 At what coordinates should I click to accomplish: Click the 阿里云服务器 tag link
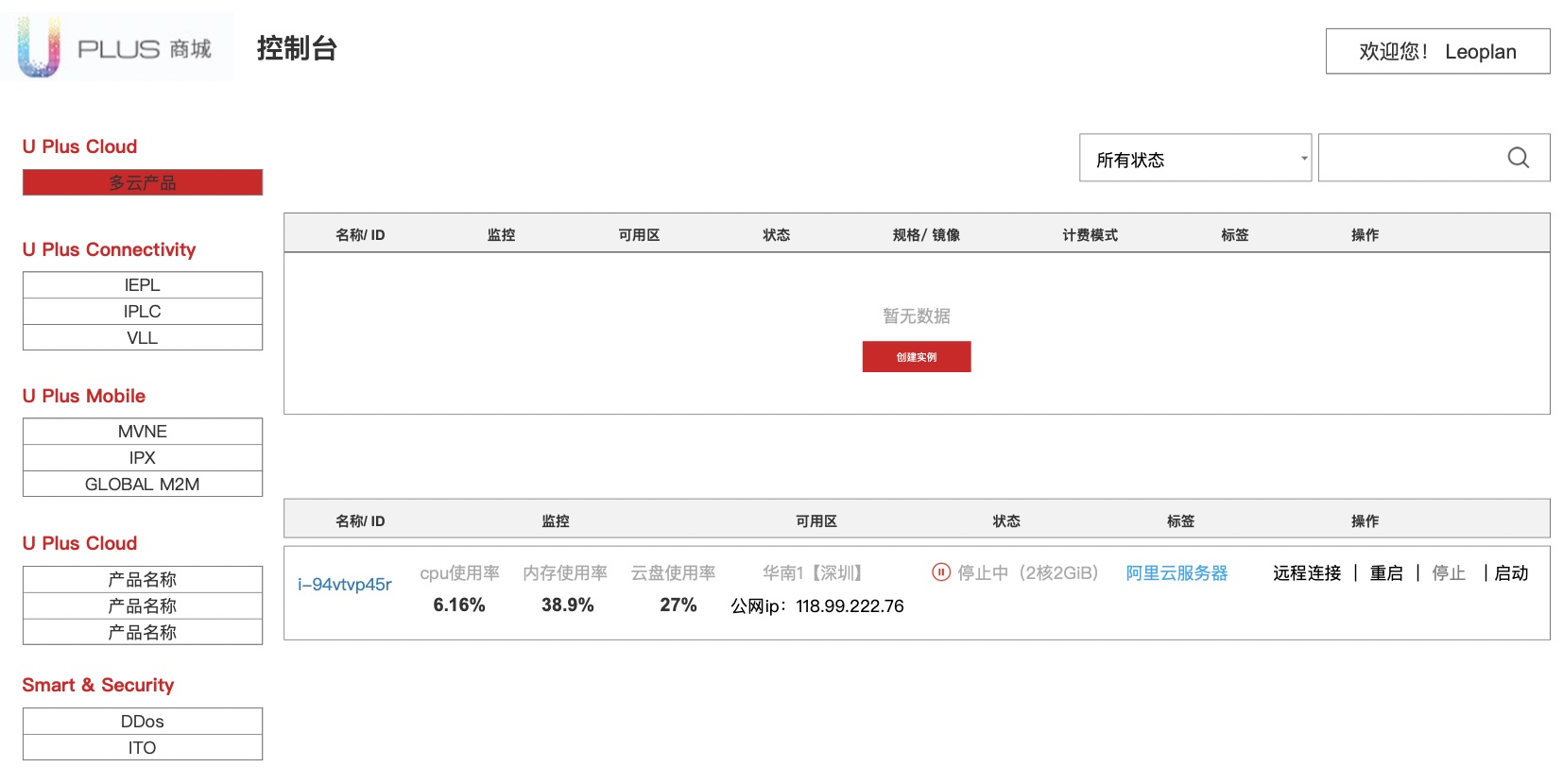tap(1177, 573)
